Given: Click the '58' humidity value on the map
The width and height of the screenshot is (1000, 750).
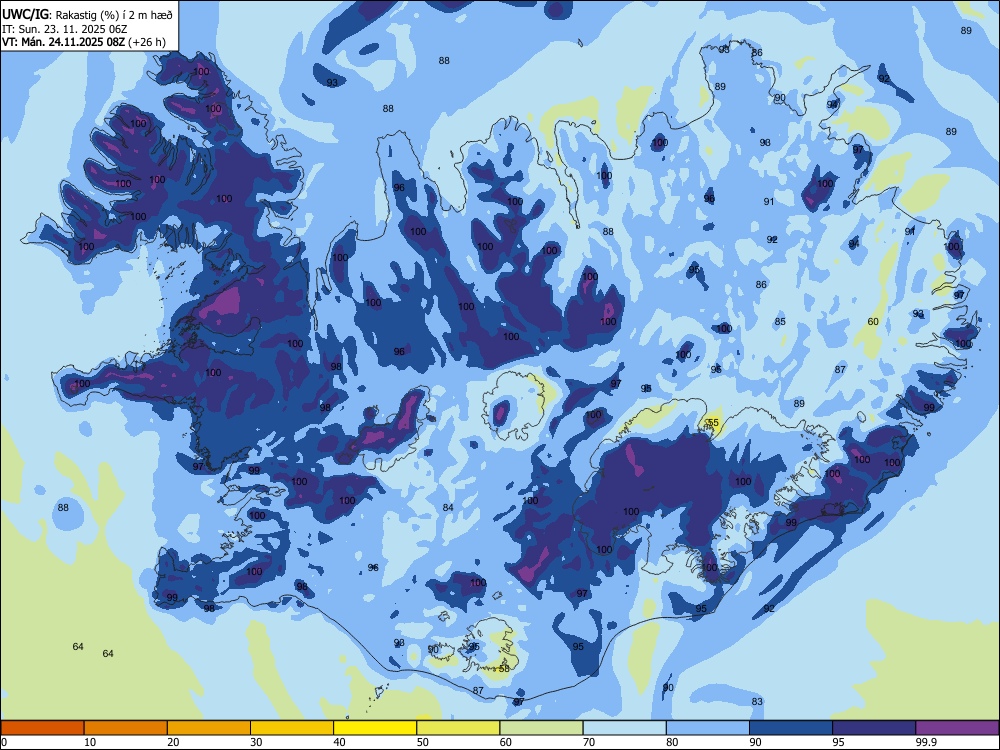Looking at the screenshot, I should [504, 668].
